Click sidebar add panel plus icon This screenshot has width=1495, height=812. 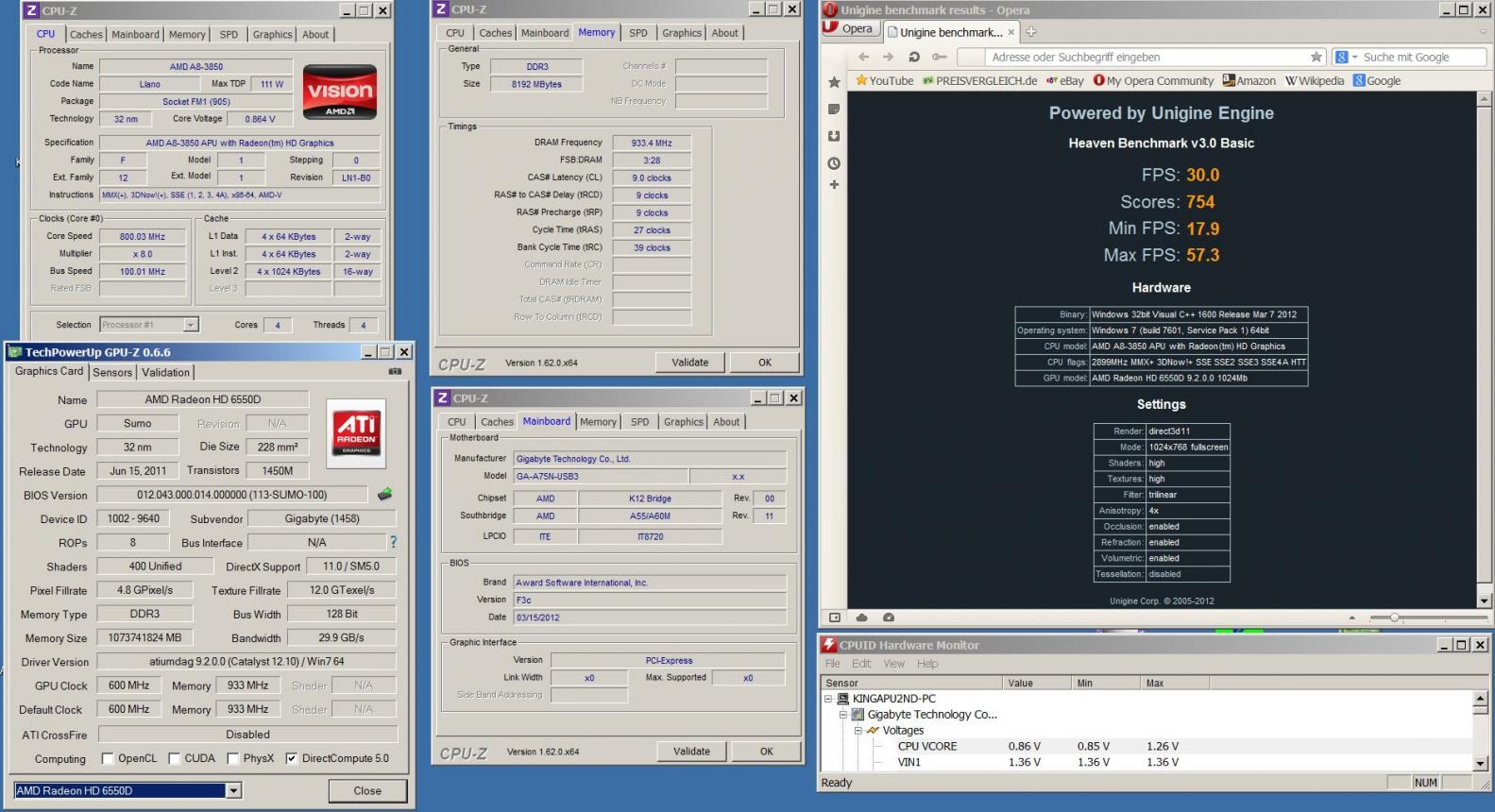tap(834, 185)
